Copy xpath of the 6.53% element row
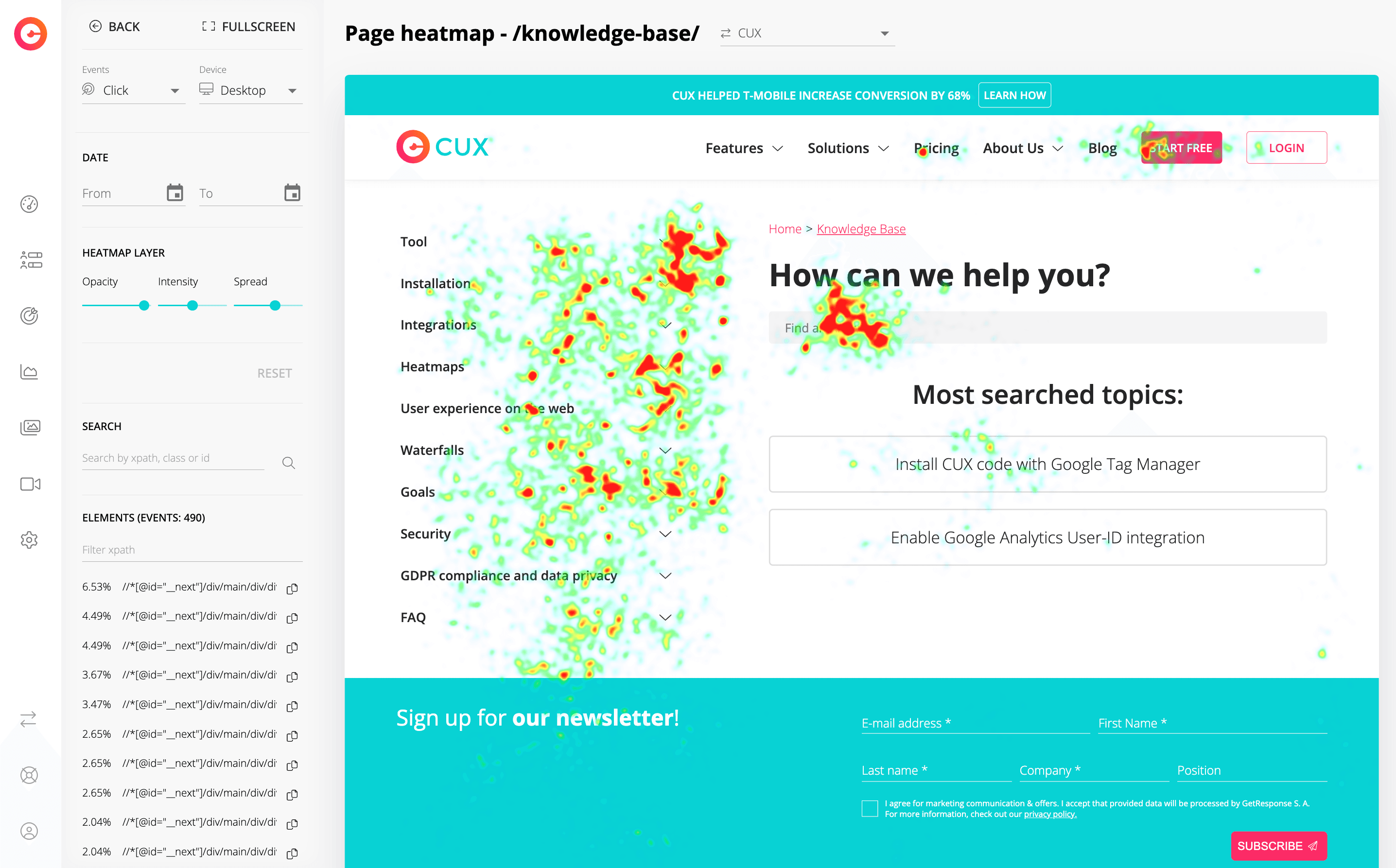The image size is (1396, 868). 292,588
